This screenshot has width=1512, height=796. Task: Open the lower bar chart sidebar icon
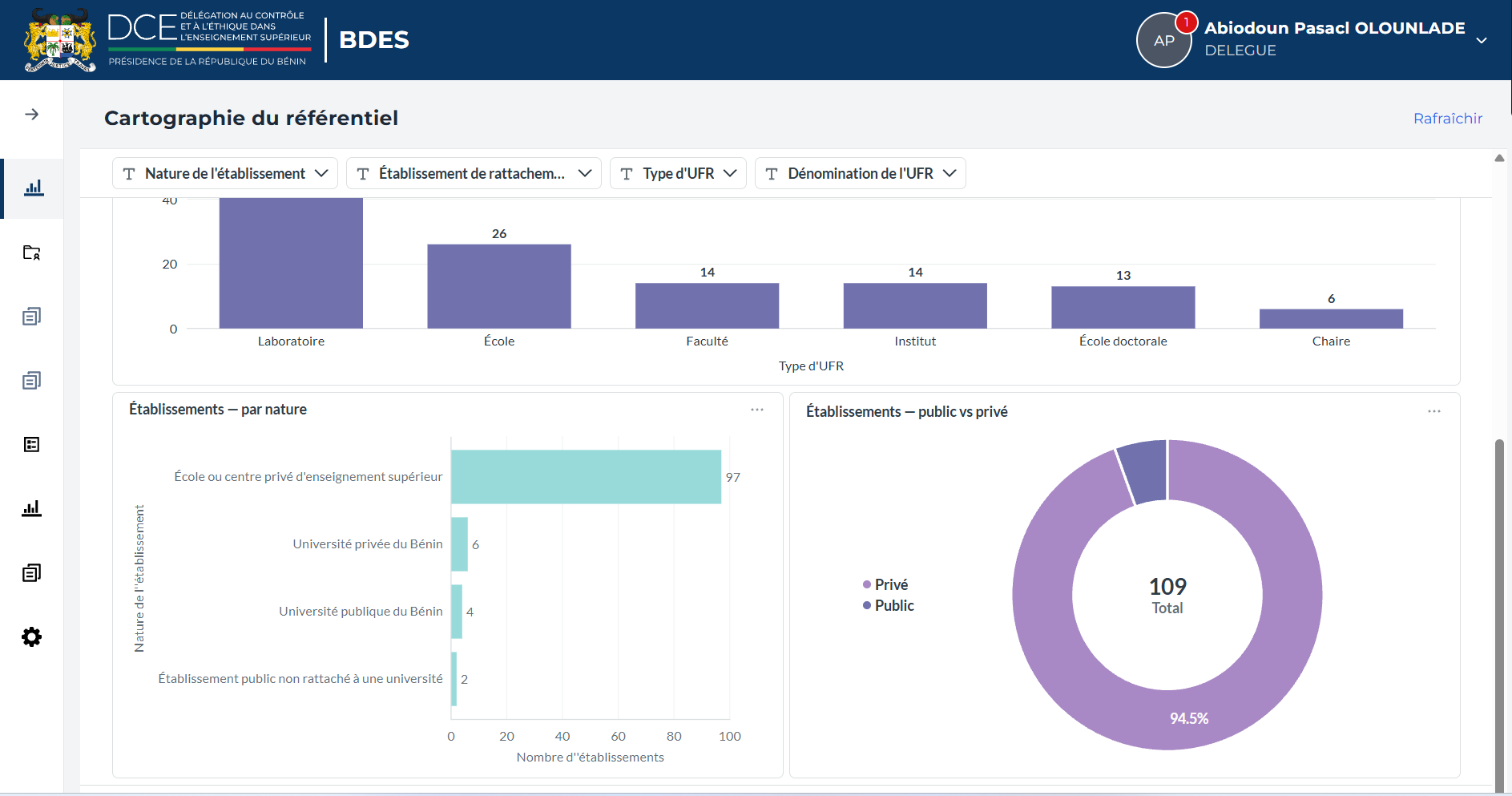click(31, 508)
